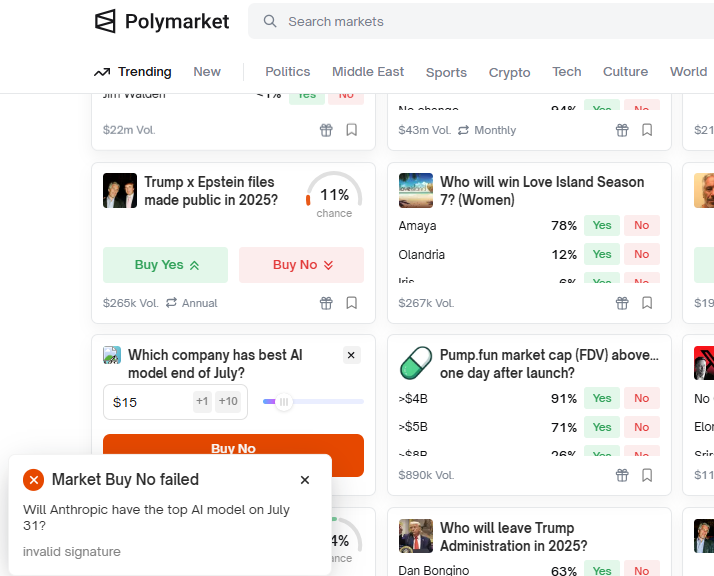The width and height of the screenshot is (714, 576).
Task: Open the Middle East category
Action: click(x=368, y=72)
